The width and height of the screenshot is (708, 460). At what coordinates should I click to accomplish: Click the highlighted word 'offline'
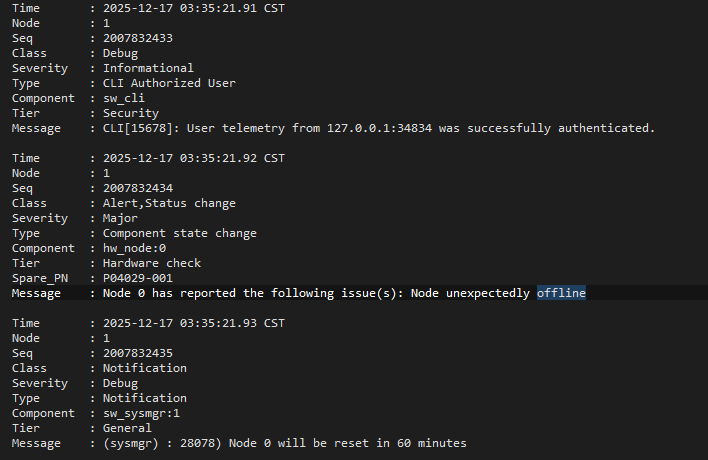click(560, 293)
